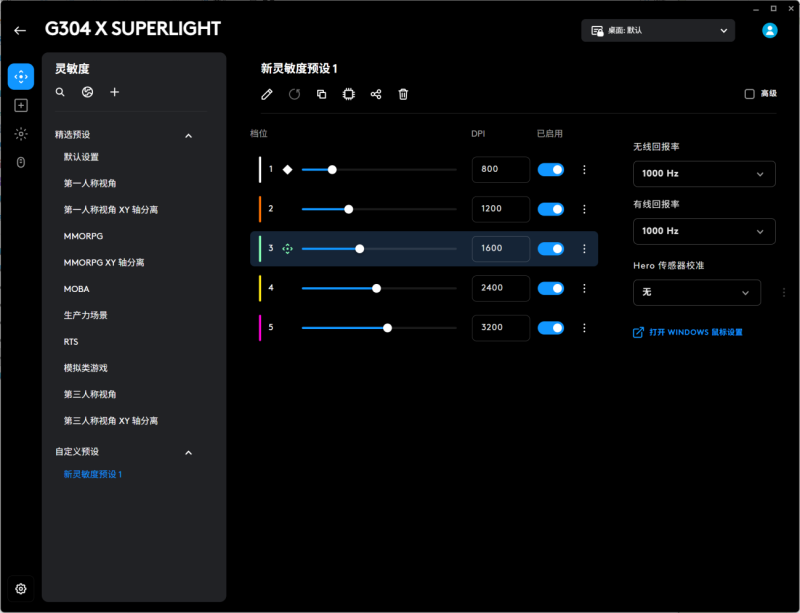The height and width of the screenshot is (613, 800).
Task: Open the settings gear at the sidebar bottom
Action: pos(21,589)
